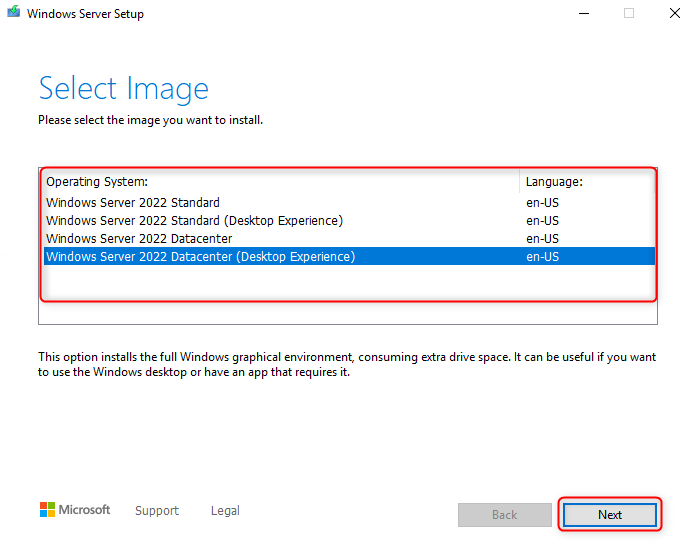698x551 pixels.
Task: Click the Next button
Action: tap(609, 515)
